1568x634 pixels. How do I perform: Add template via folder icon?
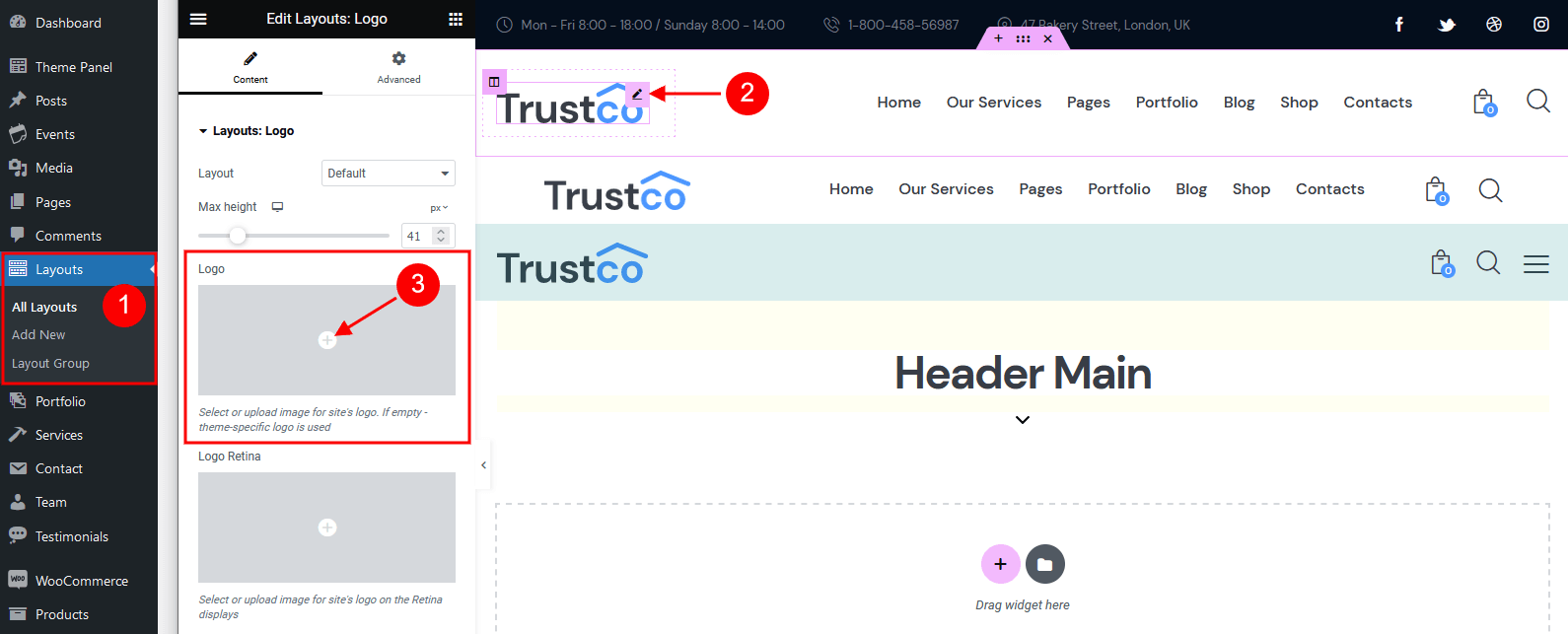tap(1045, 564)
